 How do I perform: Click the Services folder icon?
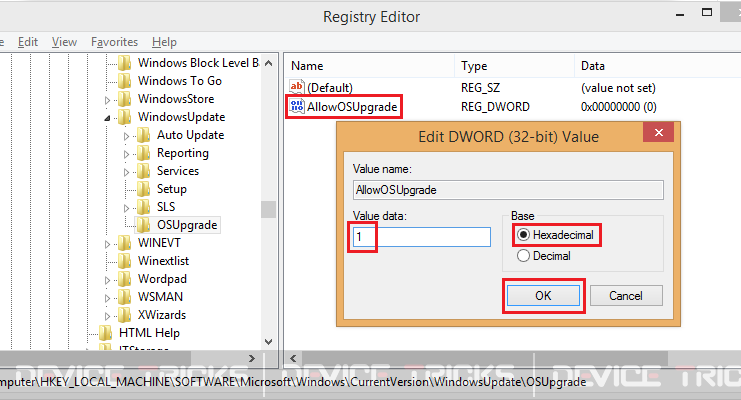click(x=143, y=171)
